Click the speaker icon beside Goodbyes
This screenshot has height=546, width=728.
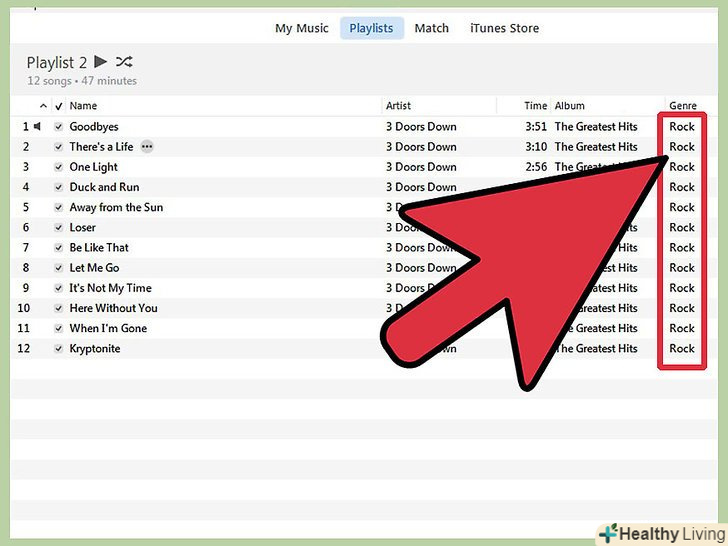[38, 127]
